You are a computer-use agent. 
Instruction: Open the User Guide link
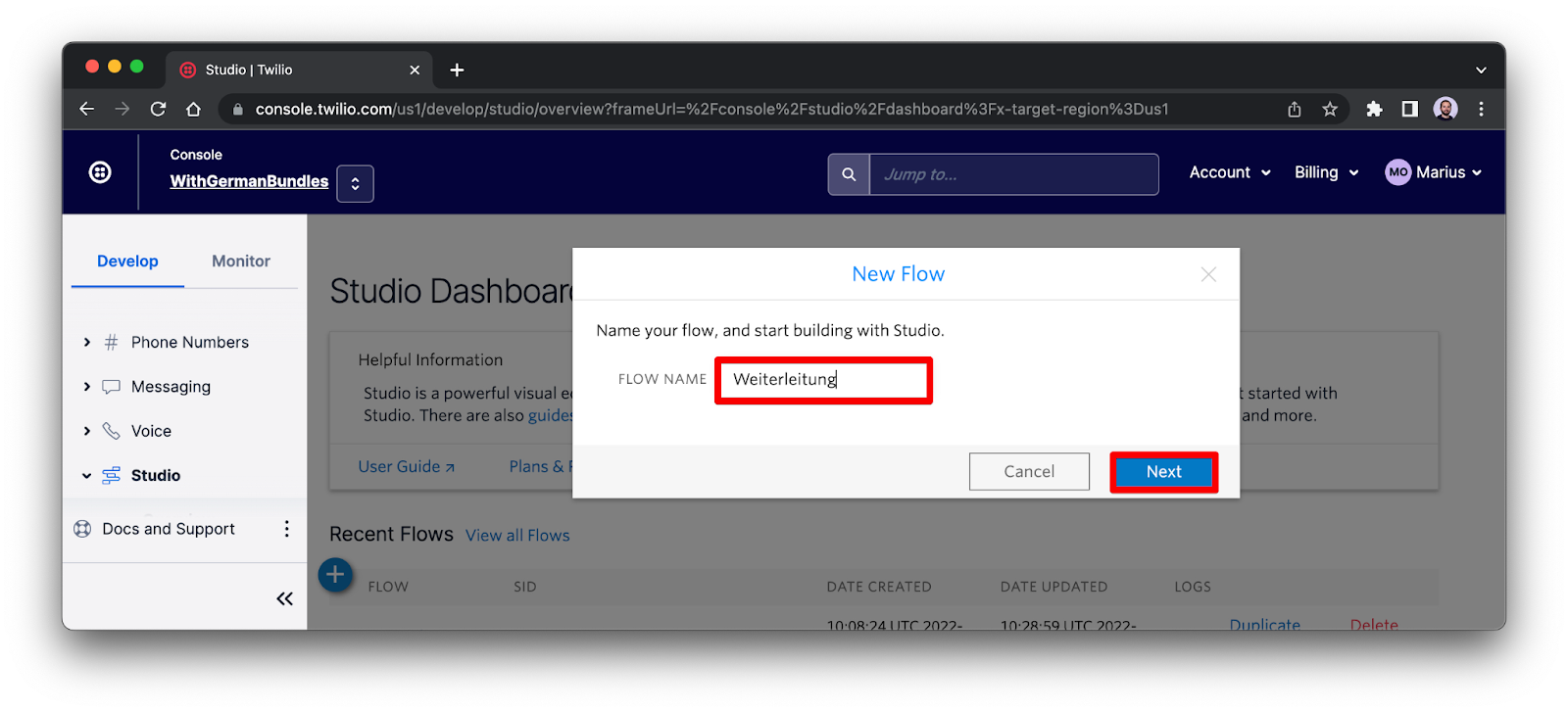[x=407, y=466]
